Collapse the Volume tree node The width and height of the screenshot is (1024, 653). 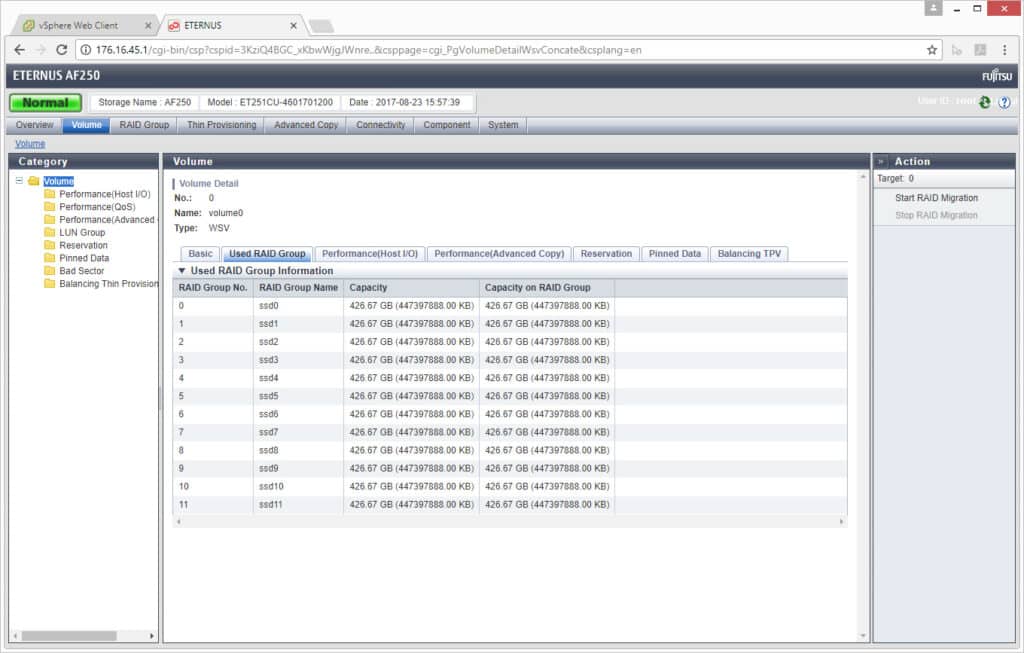pos(19,181)
